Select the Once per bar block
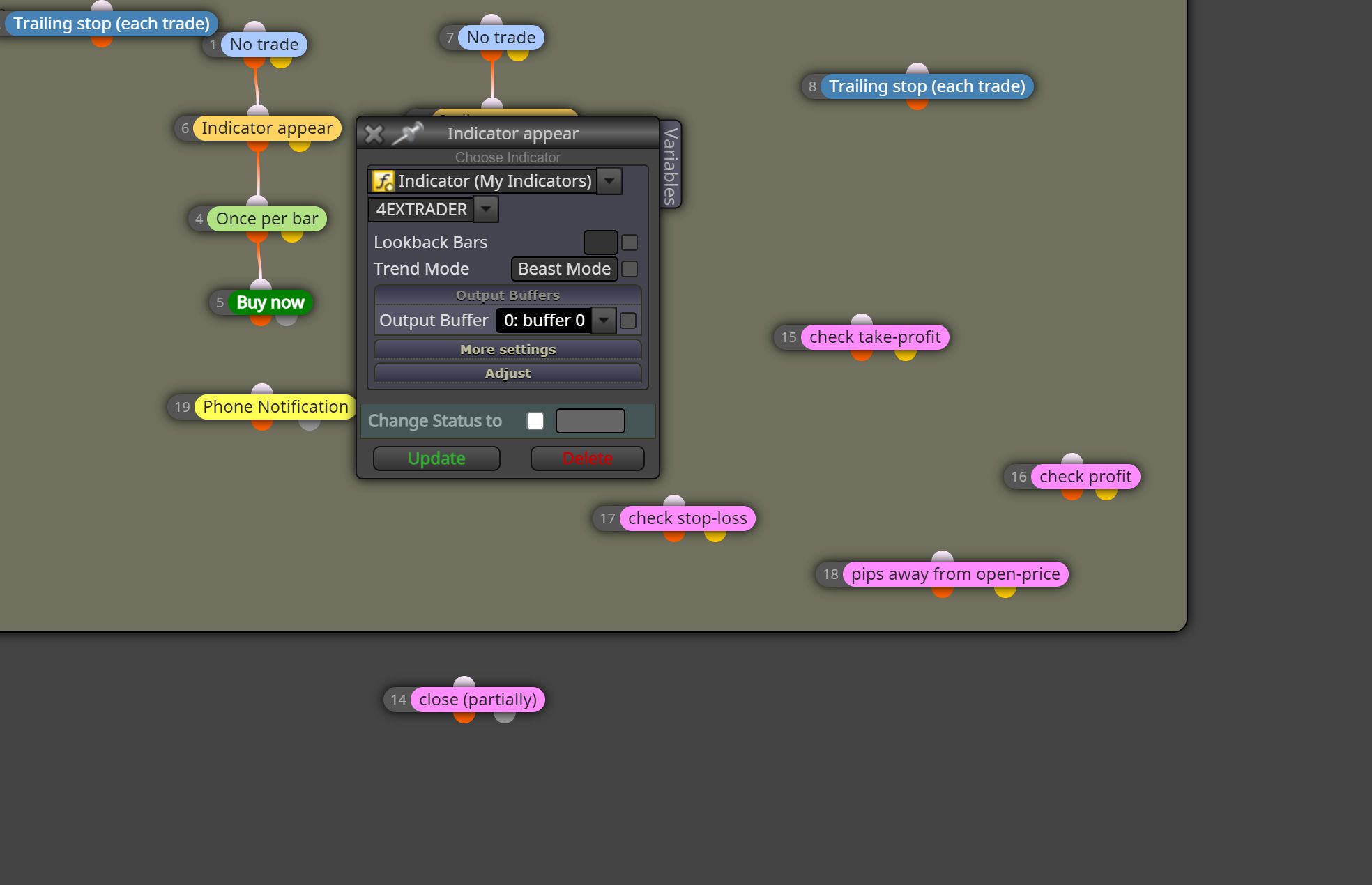This screenshot has width=1372, height=885. [267, 219]
